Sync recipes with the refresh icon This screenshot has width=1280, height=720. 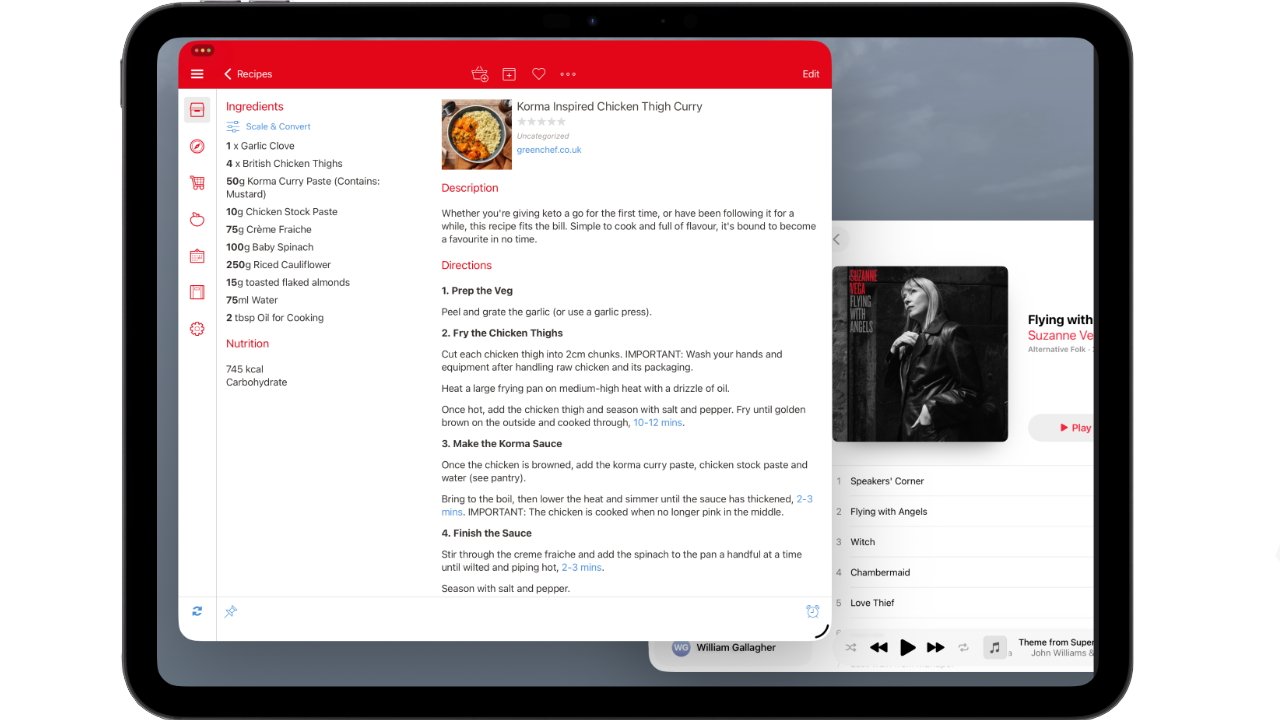(197, 610)
